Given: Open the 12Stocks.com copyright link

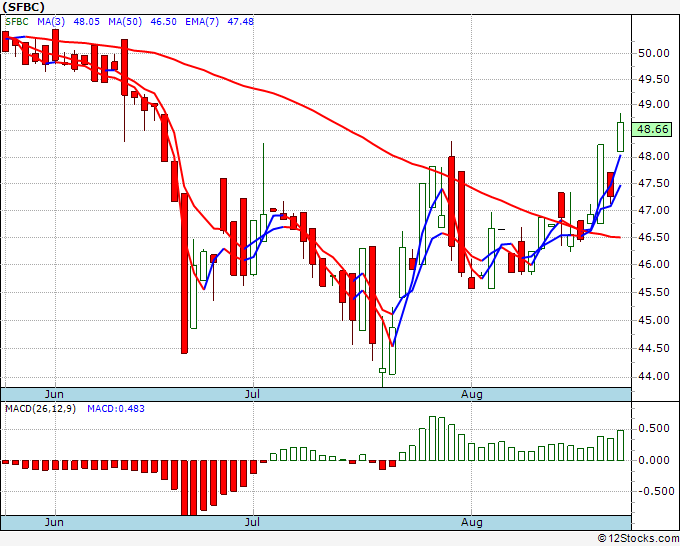Looking at the screenshot, I should coord(638,539).
